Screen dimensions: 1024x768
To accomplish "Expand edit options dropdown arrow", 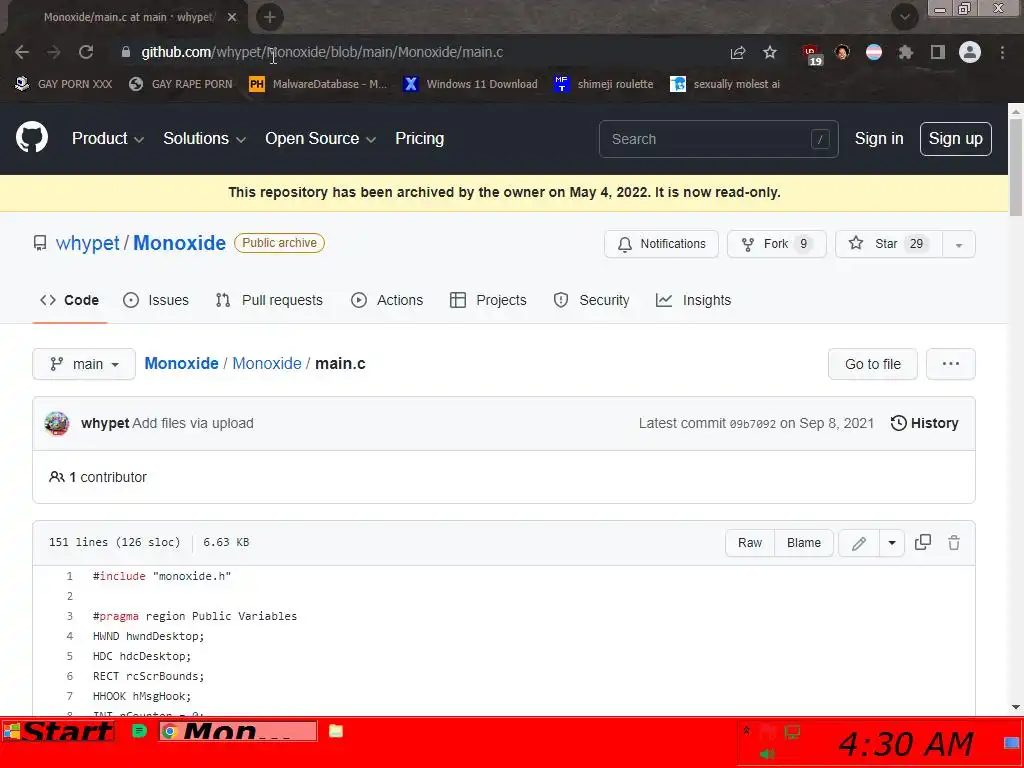I will point(891,543).
